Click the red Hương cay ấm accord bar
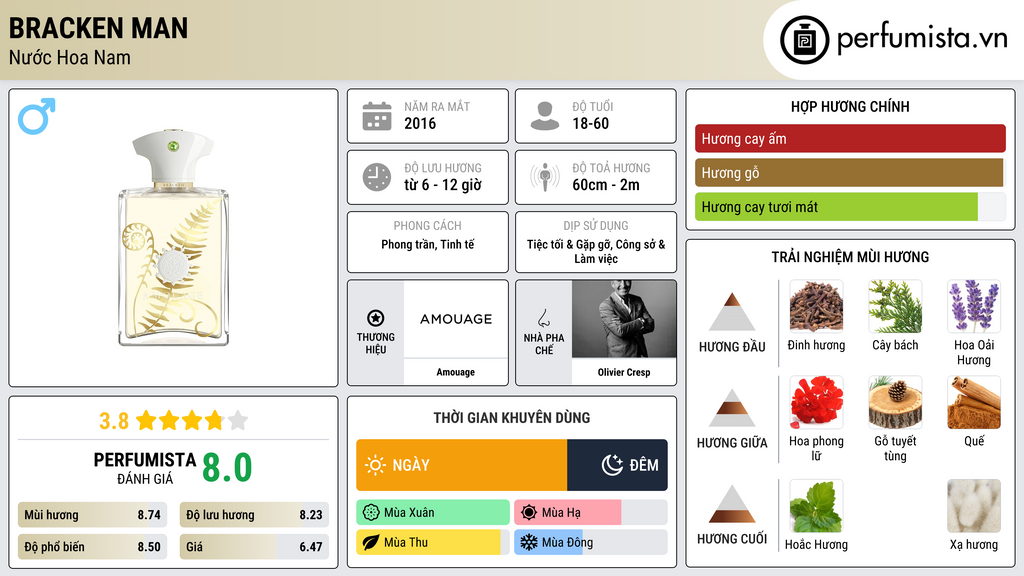Screen dimensions: 1024x576 [x=850, y=138]
